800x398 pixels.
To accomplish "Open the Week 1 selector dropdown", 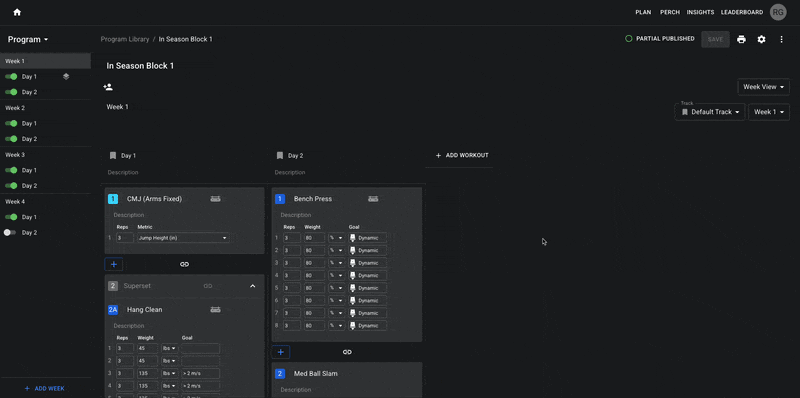I will (x=769, y=112).
